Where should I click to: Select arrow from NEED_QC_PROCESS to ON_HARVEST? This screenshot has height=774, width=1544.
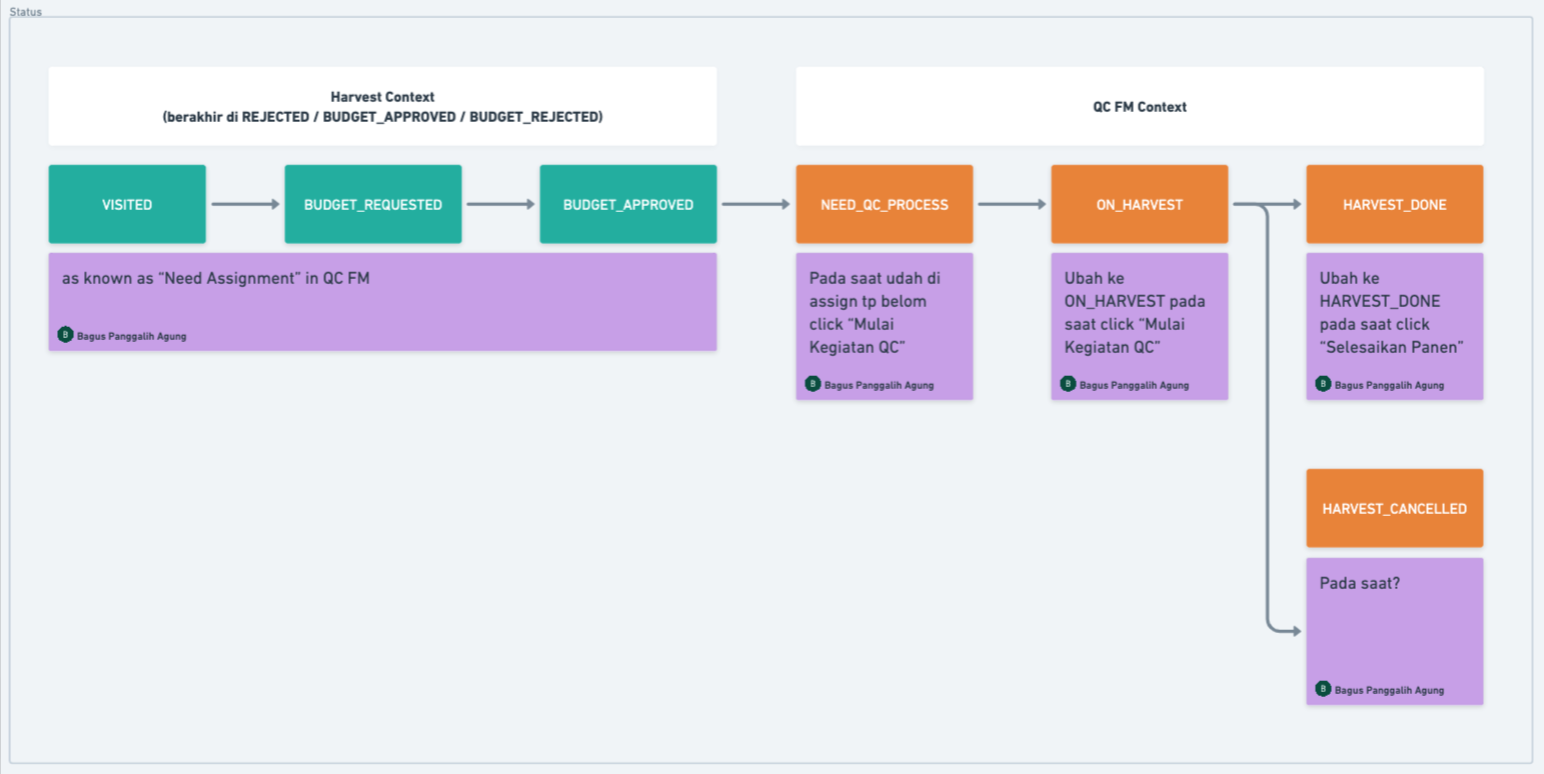(x=1012, y=204)
